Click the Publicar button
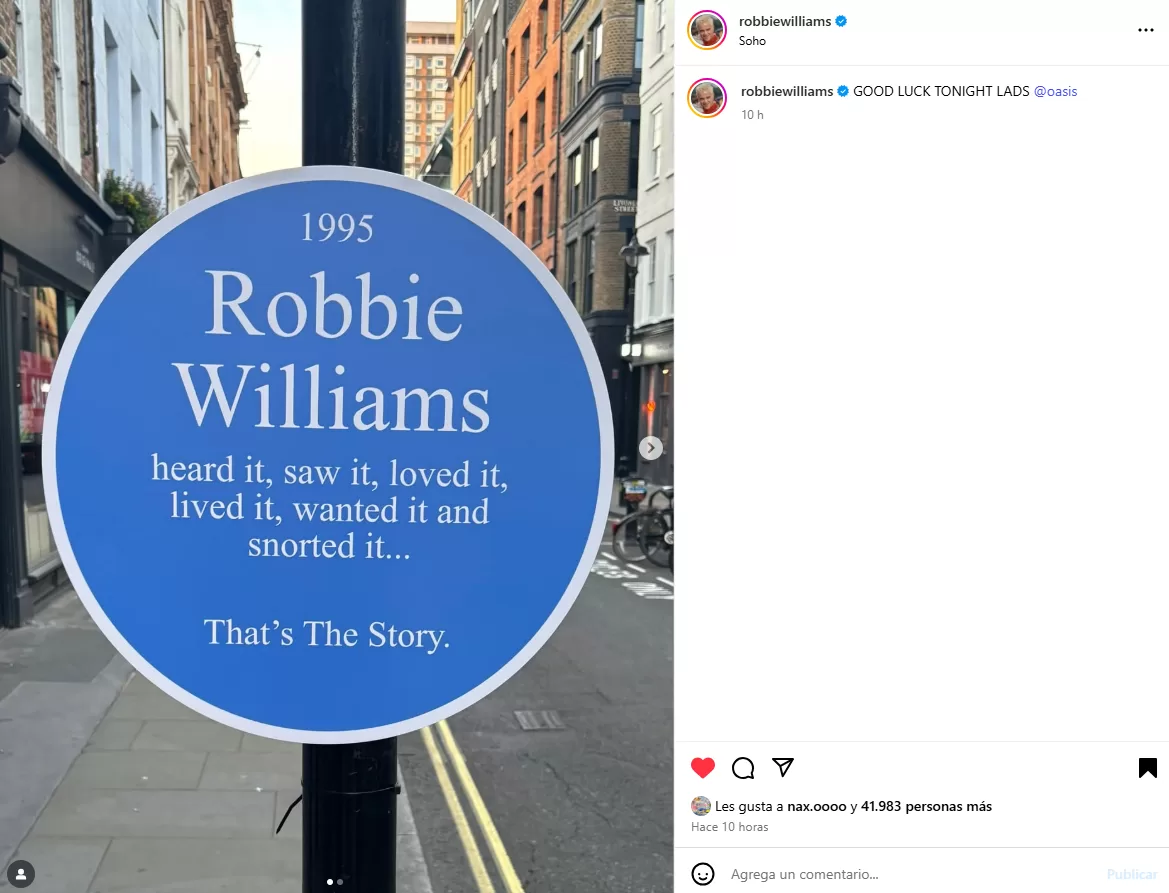1169x893 pixels. pyautogui.click(x=1131, y=874)
